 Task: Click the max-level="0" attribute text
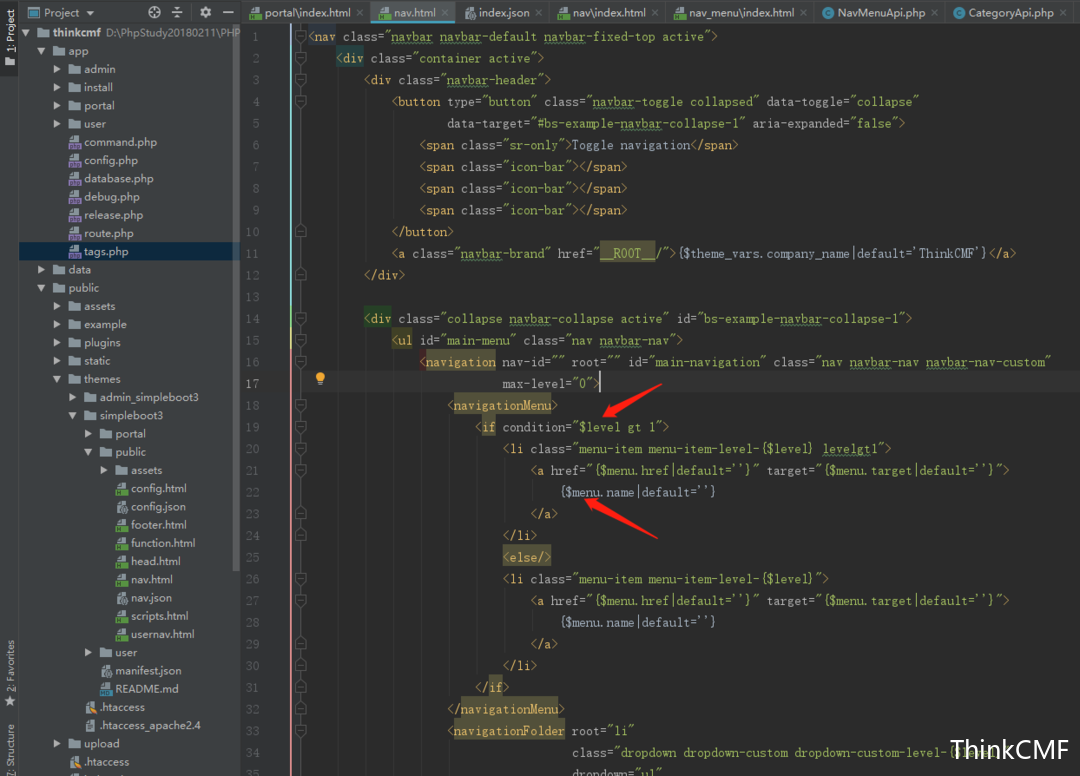click(548, 384)
